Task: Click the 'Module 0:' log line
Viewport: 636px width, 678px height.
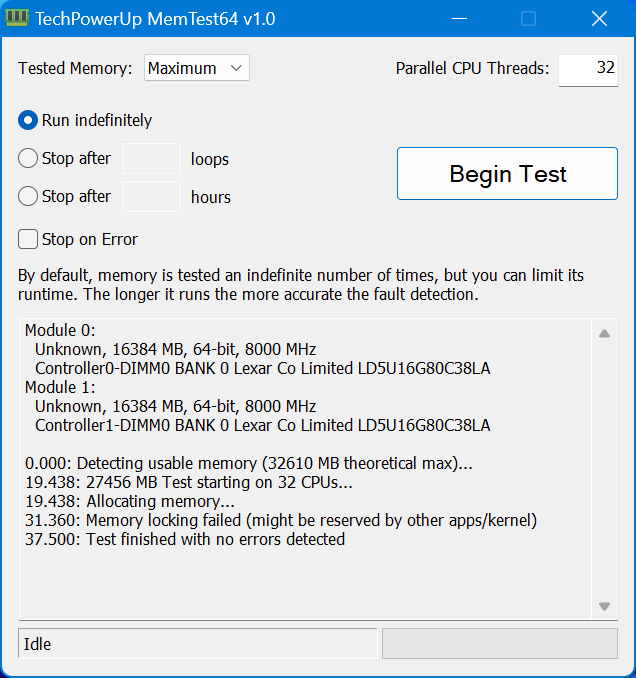Action: pos(60,330)
